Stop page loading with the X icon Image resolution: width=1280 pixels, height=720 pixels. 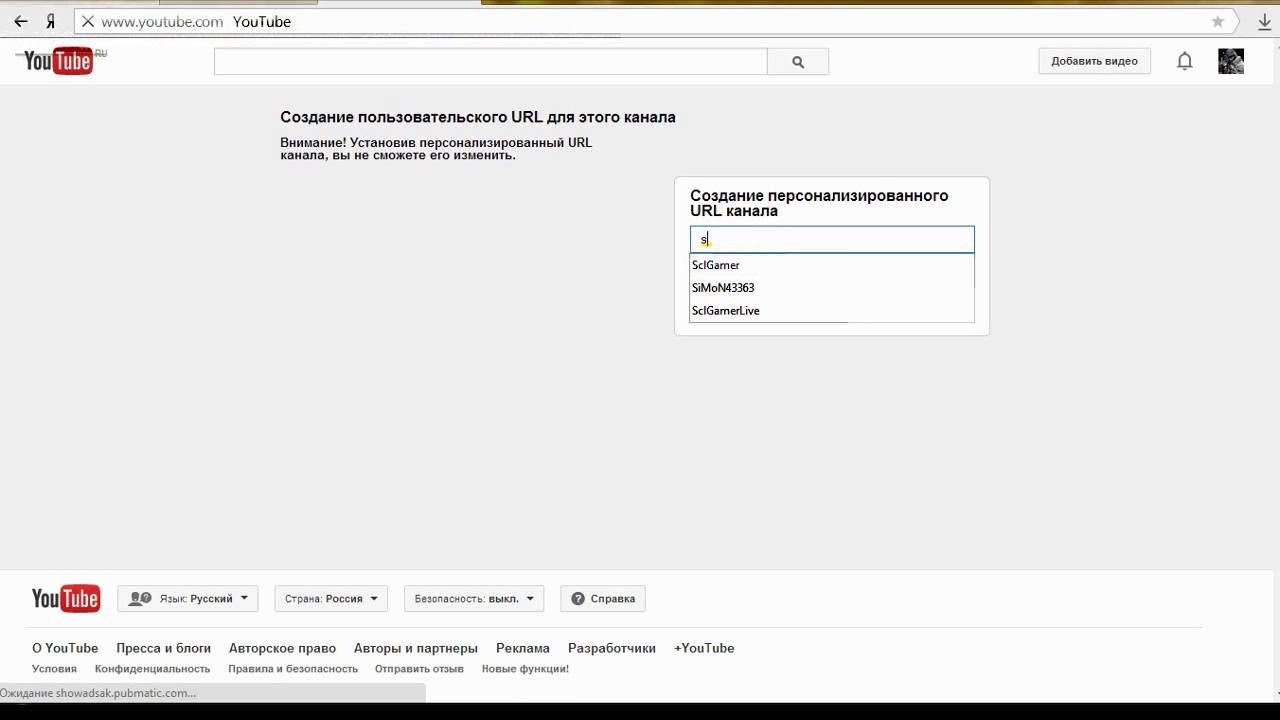point(88,21)
